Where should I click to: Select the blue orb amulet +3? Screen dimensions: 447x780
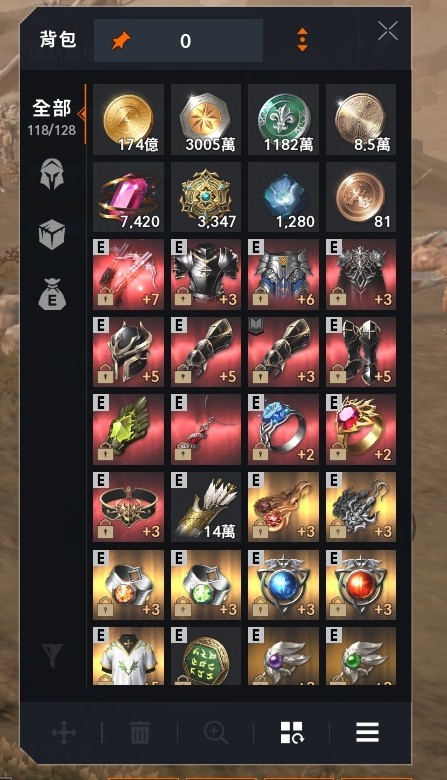pyautogui.click(x=283, y=585)
